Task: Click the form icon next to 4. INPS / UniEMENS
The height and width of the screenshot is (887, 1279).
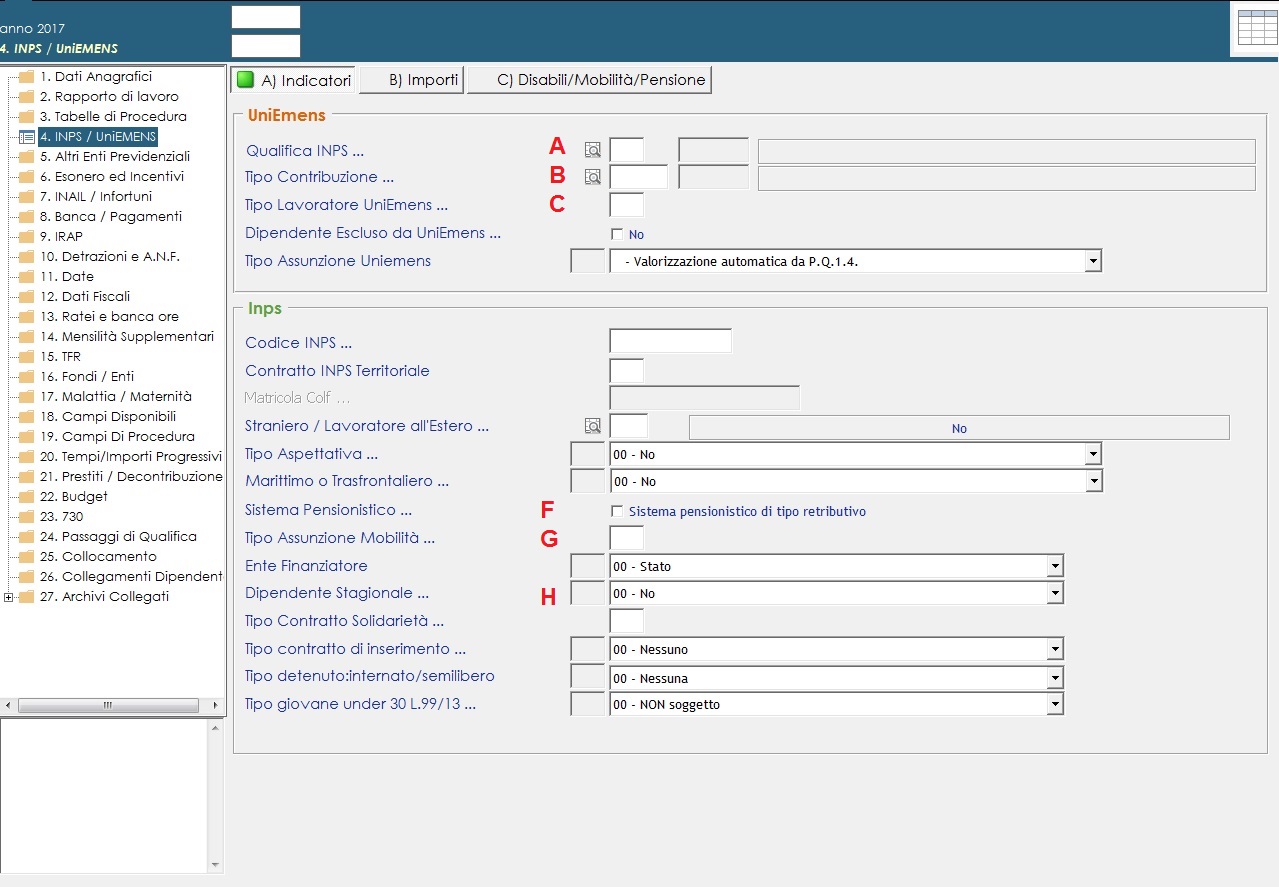Action: point(27,137)
